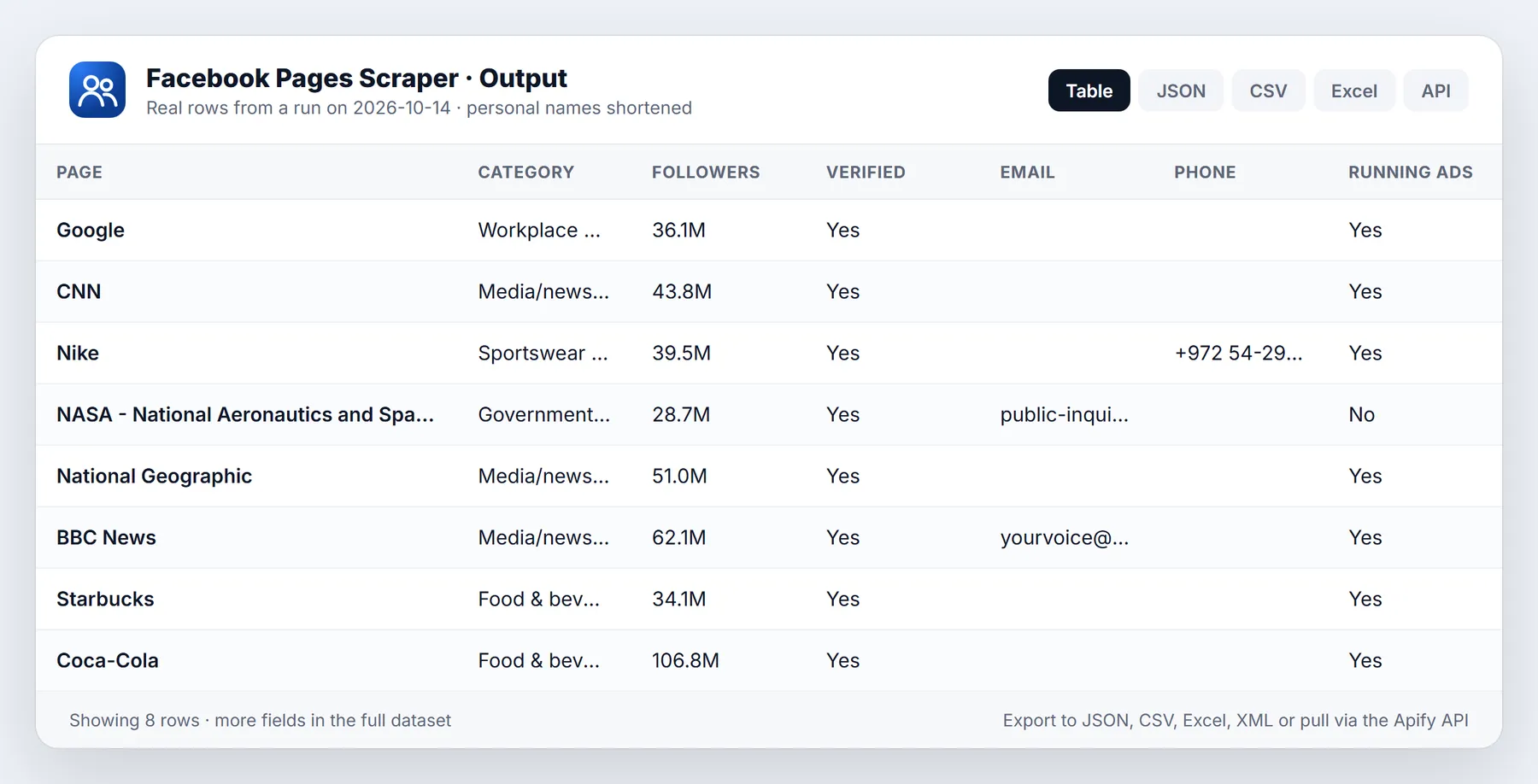This screenshot has height=784, width=1538.
Task: Click NASA's public-inqui... email cell
Action: click(1064, 415)
